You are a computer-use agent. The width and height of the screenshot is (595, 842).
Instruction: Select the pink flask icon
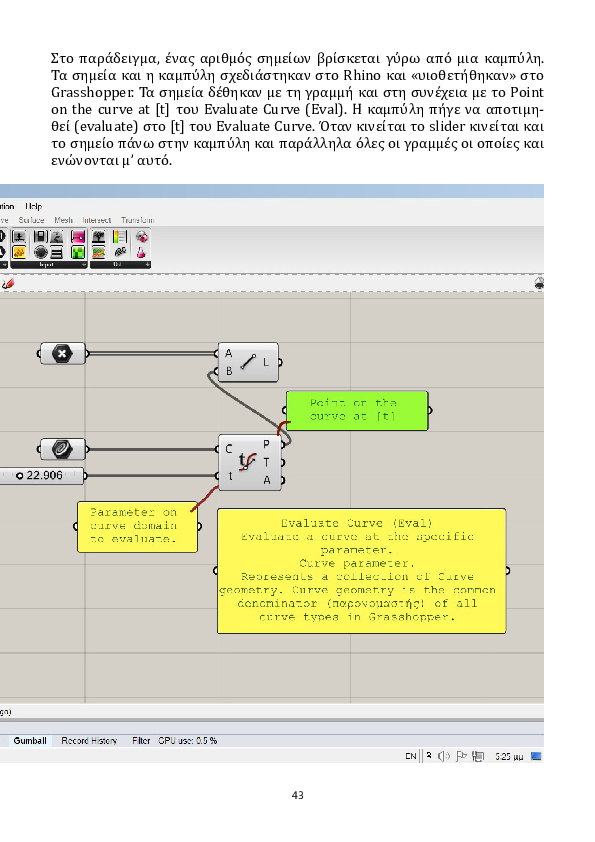141,252
